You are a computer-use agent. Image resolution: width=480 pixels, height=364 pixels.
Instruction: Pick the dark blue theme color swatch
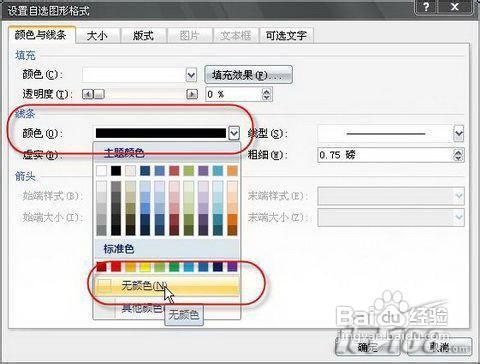tap(145, 171)
